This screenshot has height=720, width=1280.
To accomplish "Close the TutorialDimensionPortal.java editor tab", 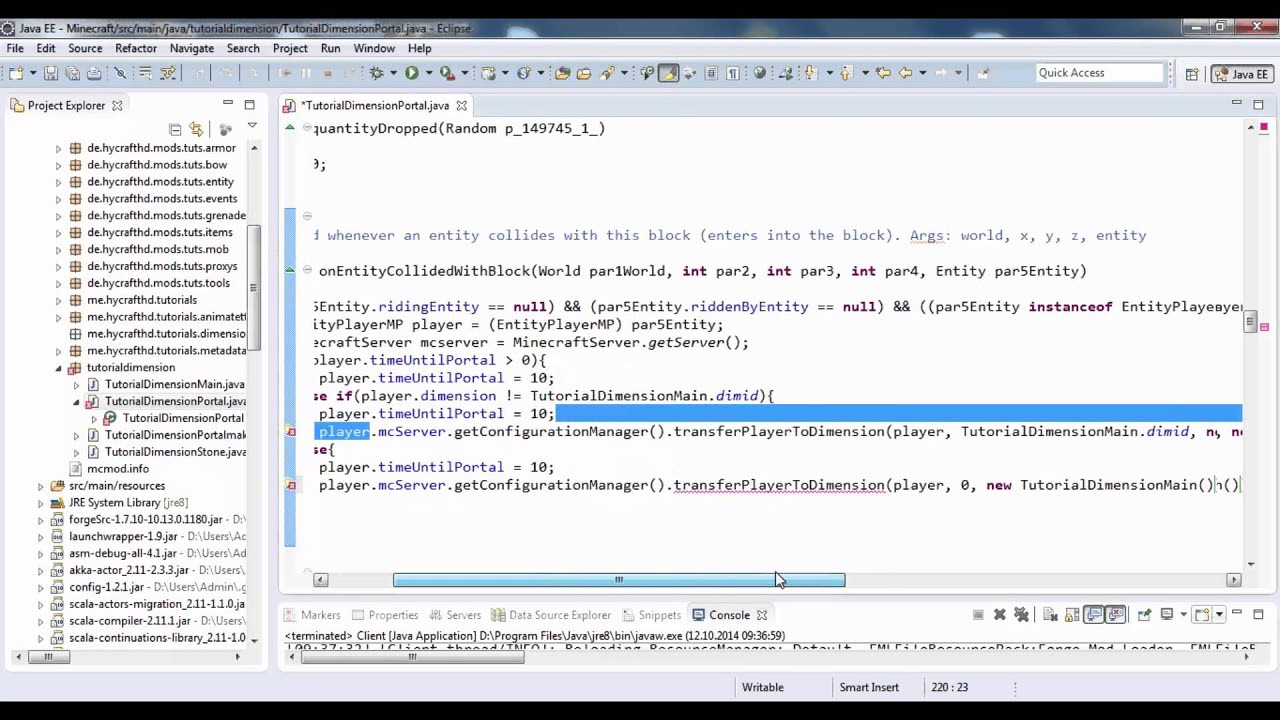I will point(461,105).
